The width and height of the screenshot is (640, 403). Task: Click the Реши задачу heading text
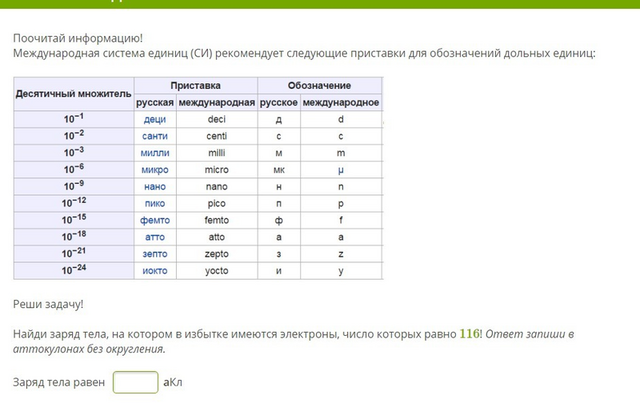(48, 304)
